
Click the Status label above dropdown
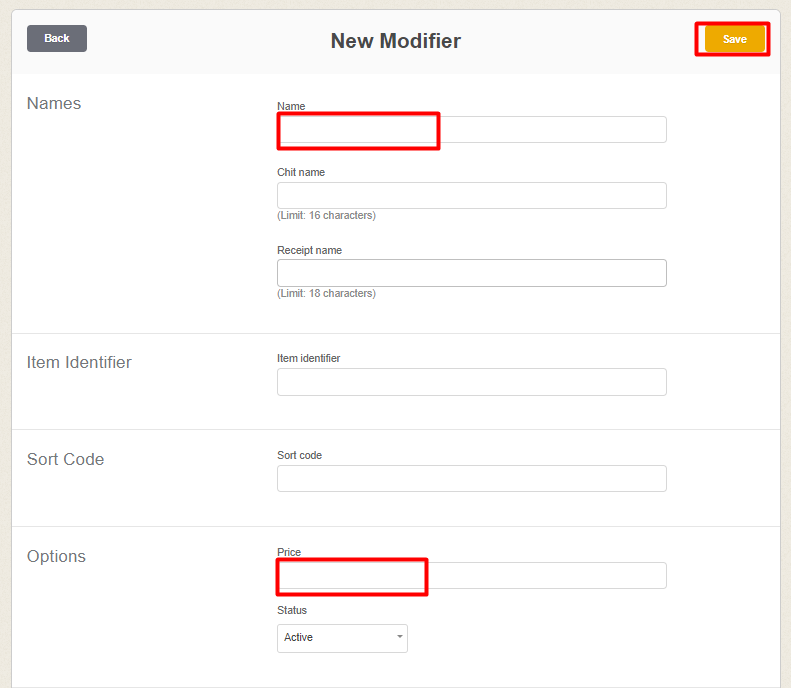[292, 610]
